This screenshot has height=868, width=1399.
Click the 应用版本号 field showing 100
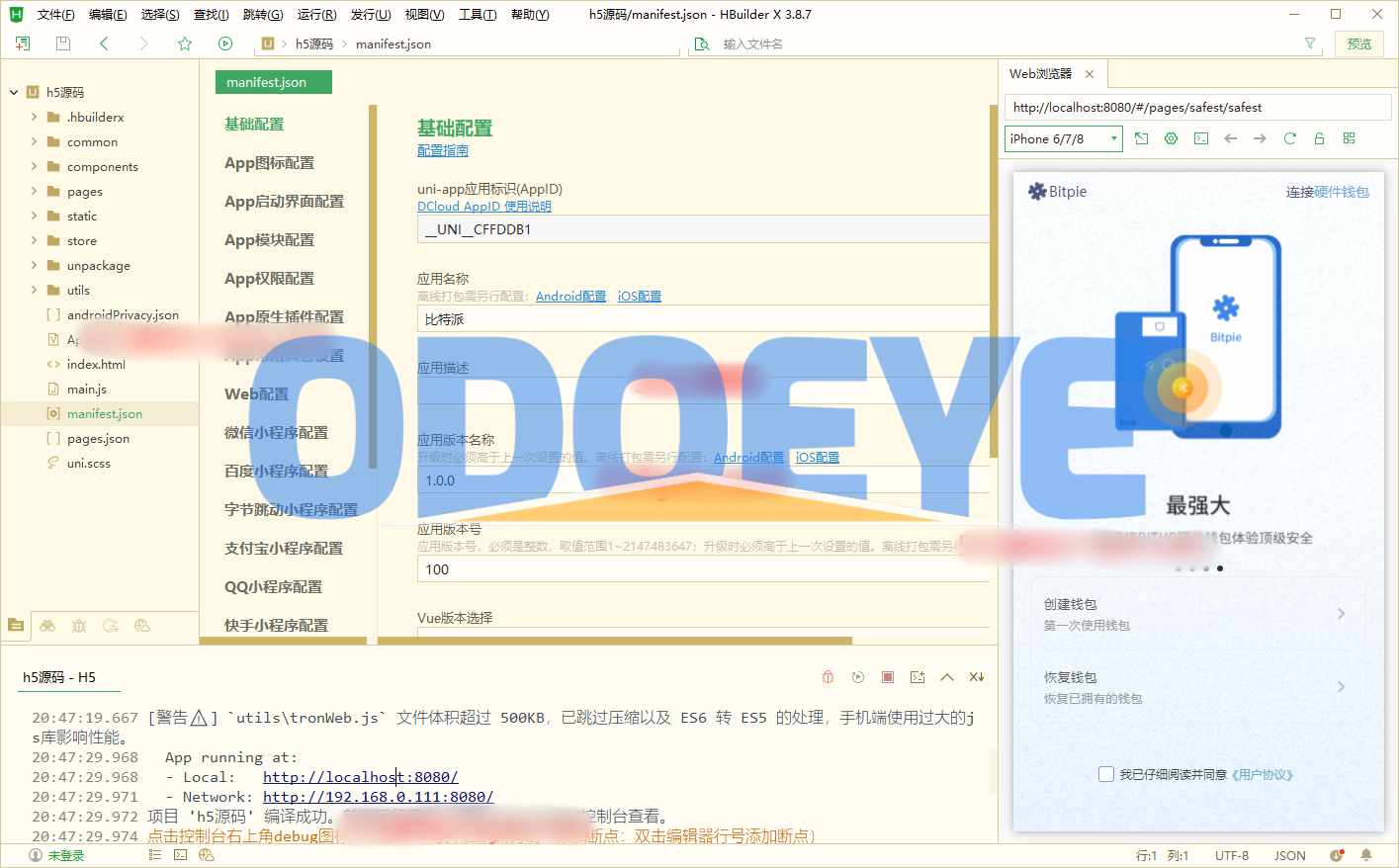tap(704, 569)
